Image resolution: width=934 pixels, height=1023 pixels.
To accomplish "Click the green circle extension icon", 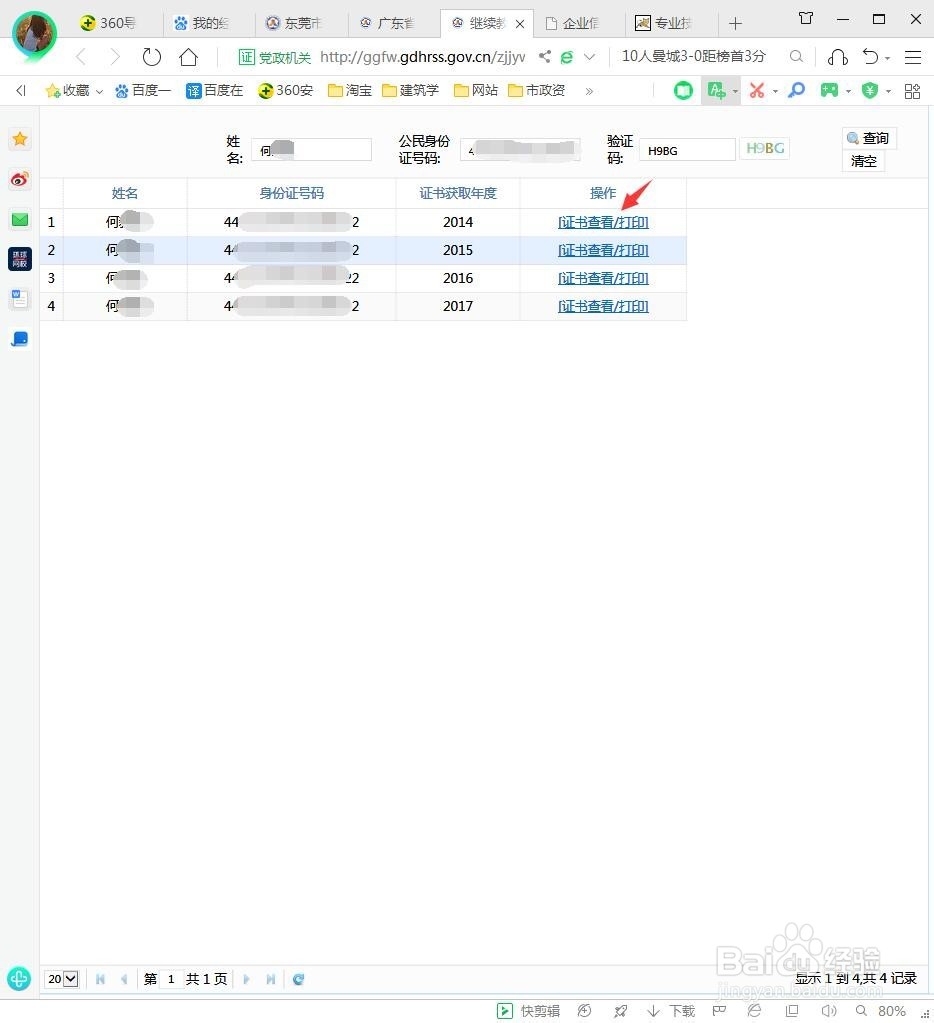I will pos(683,91).
